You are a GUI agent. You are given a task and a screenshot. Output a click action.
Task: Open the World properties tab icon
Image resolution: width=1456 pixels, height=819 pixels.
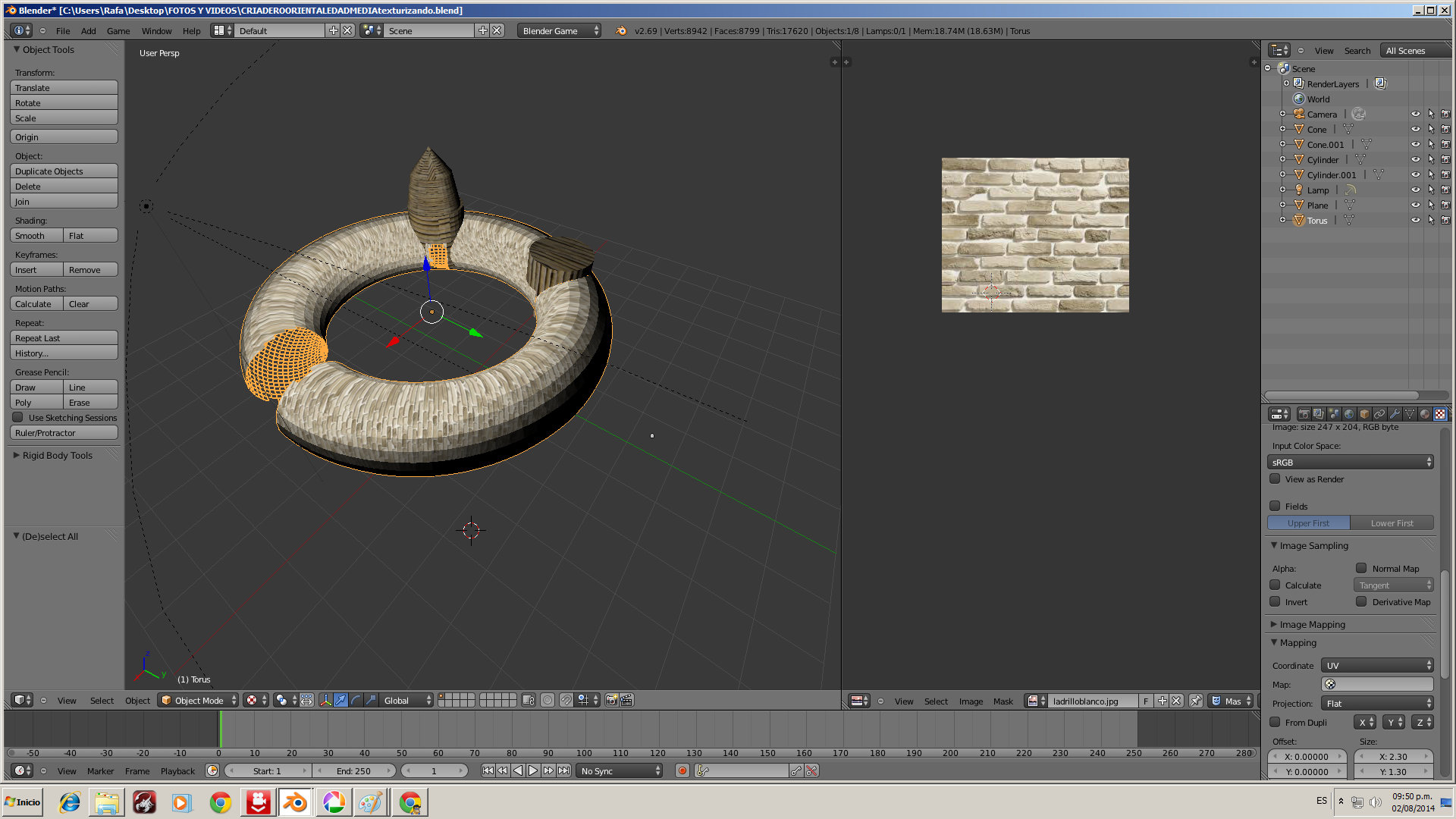(1349, 414)
